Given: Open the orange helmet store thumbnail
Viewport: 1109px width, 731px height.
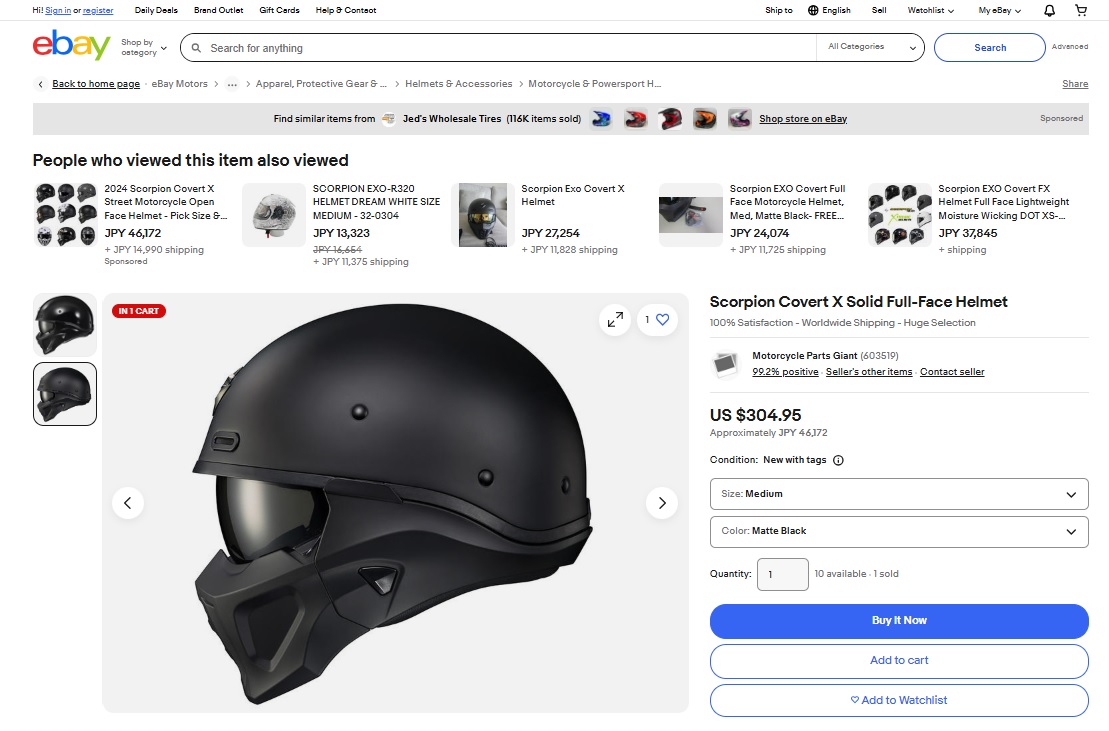Looking at the screenshot, I should click(704, 119).
